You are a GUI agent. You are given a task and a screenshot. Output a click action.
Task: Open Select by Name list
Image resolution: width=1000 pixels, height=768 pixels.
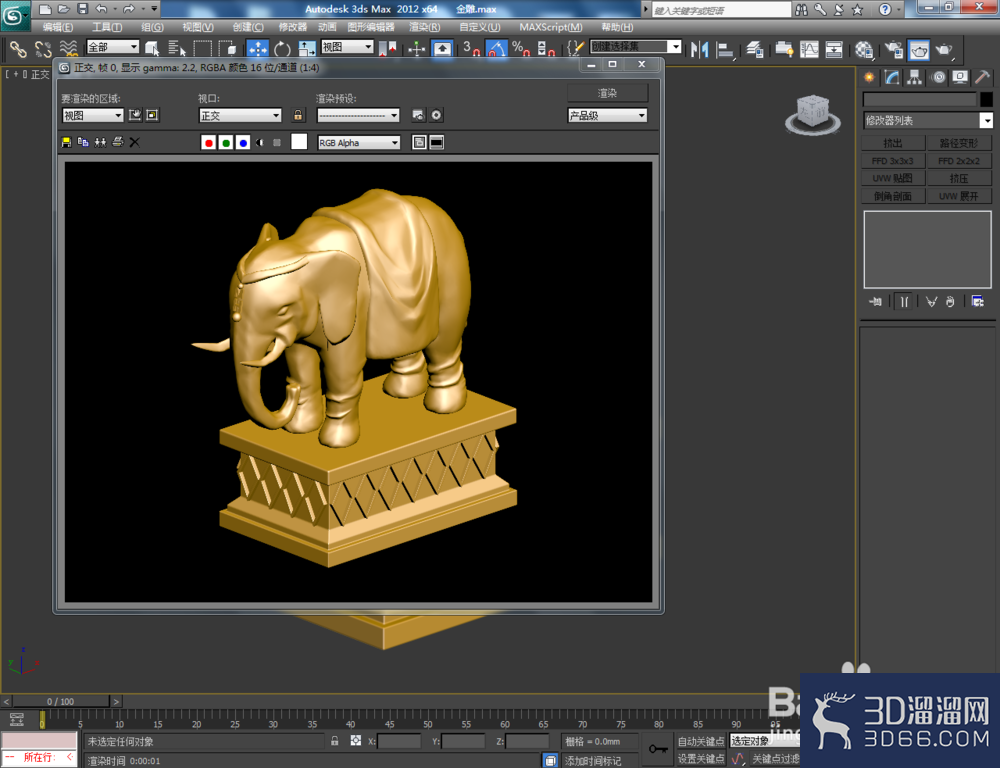[x=176, y=48]
